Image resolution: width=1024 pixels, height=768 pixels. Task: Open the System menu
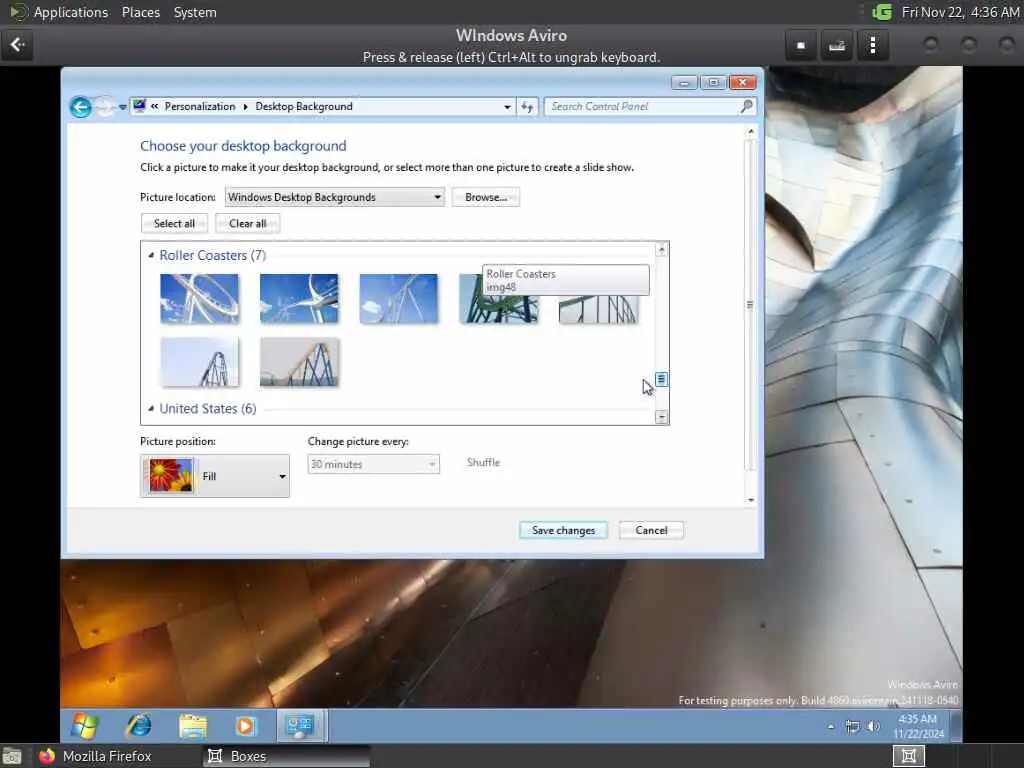195,12
